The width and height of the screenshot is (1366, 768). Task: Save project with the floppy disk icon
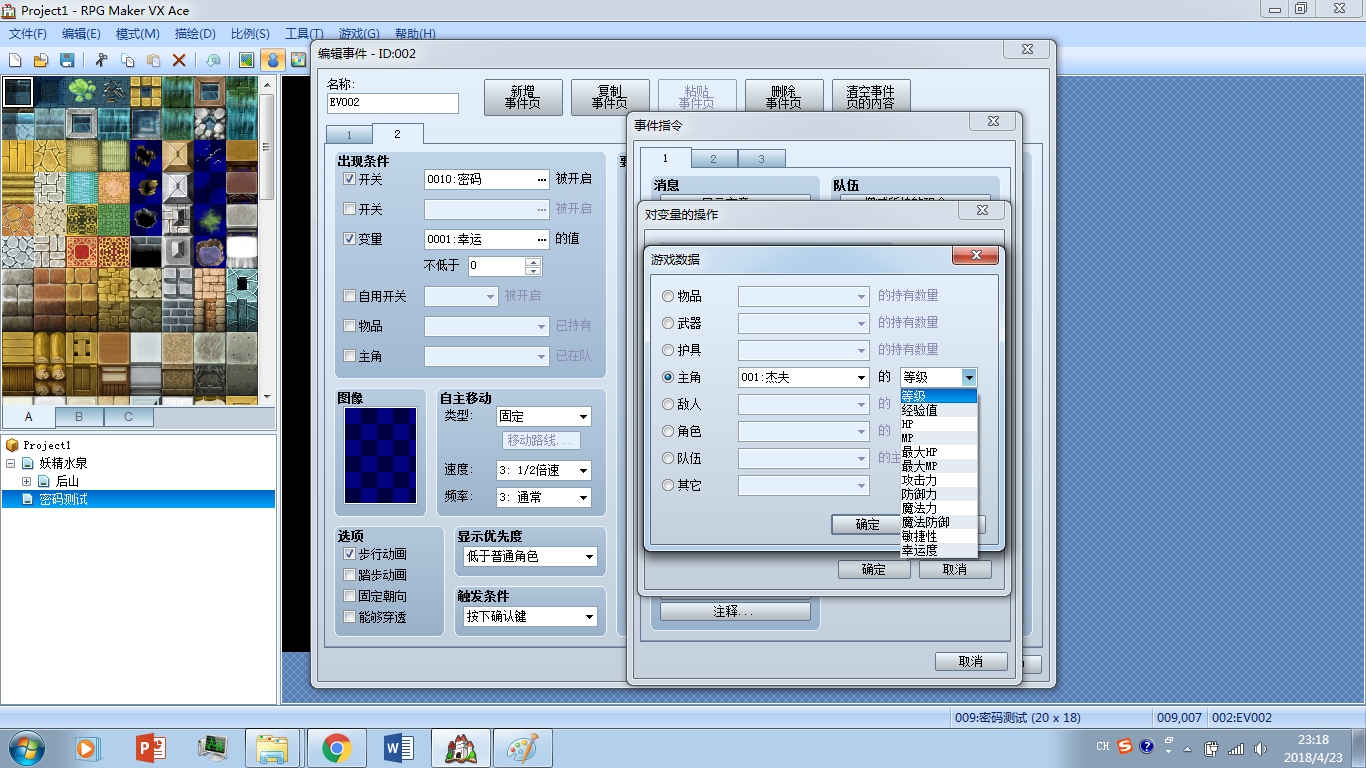67,60
